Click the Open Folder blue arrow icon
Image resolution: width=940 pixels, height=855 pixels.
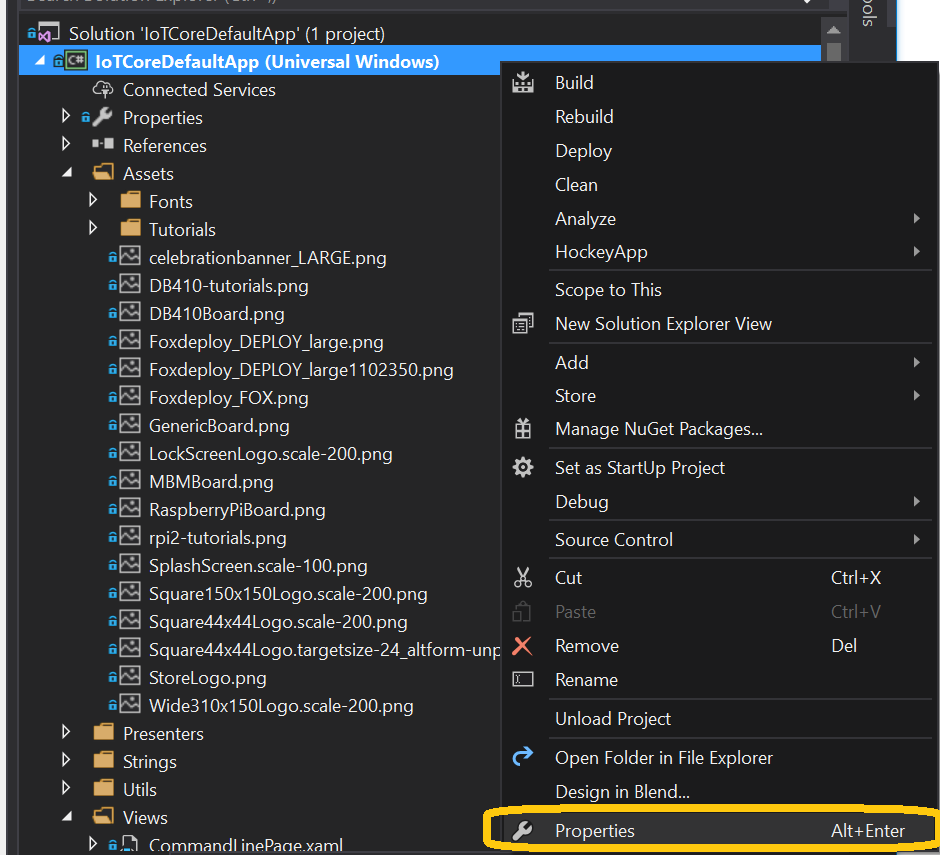[x=523, y=757]
